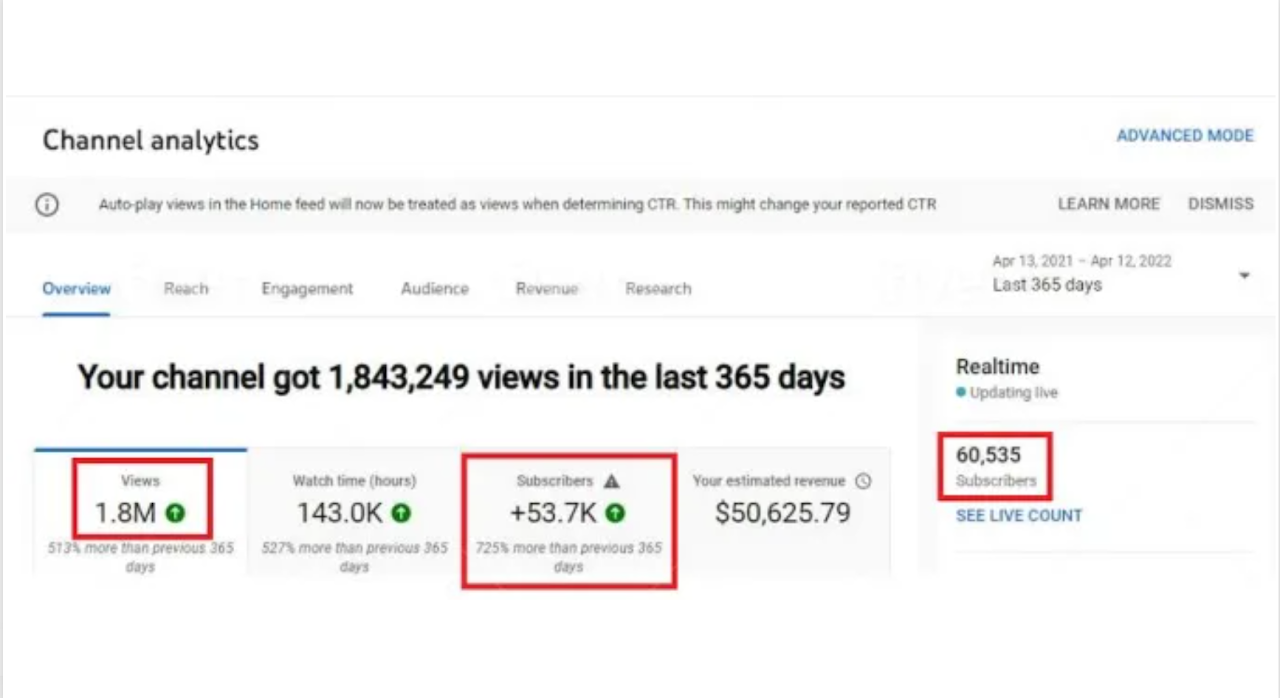Image resolution: width=1280 pixels, height=698 pixels.
Task: Switch to the Reach tab
Action: click(186, 289)
